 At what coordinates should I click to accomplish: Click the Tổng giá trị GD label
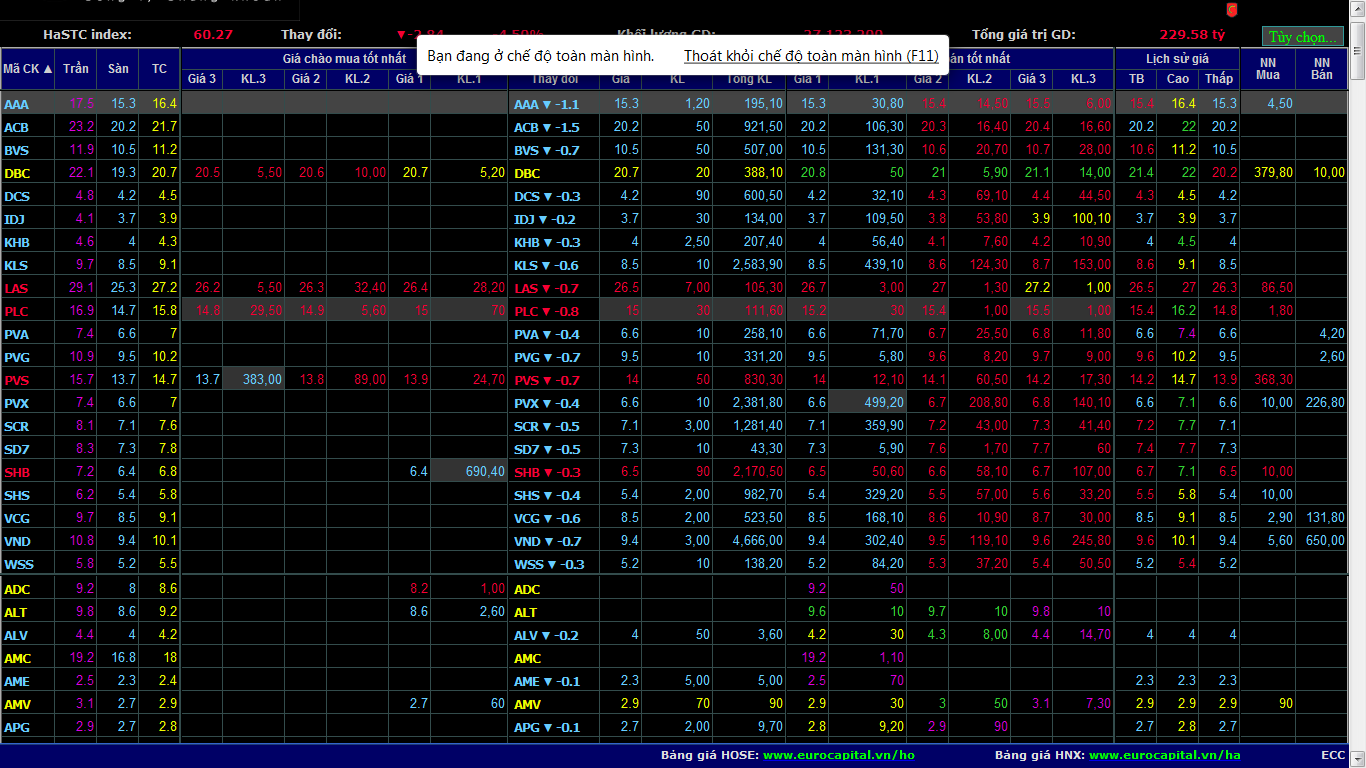1023,34
